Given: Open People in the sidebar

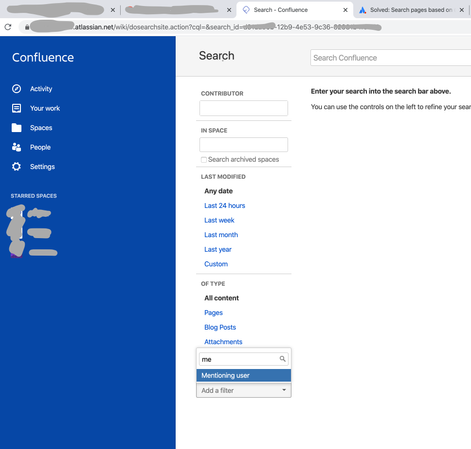Looking at the screenshot, I should point(40,147).
